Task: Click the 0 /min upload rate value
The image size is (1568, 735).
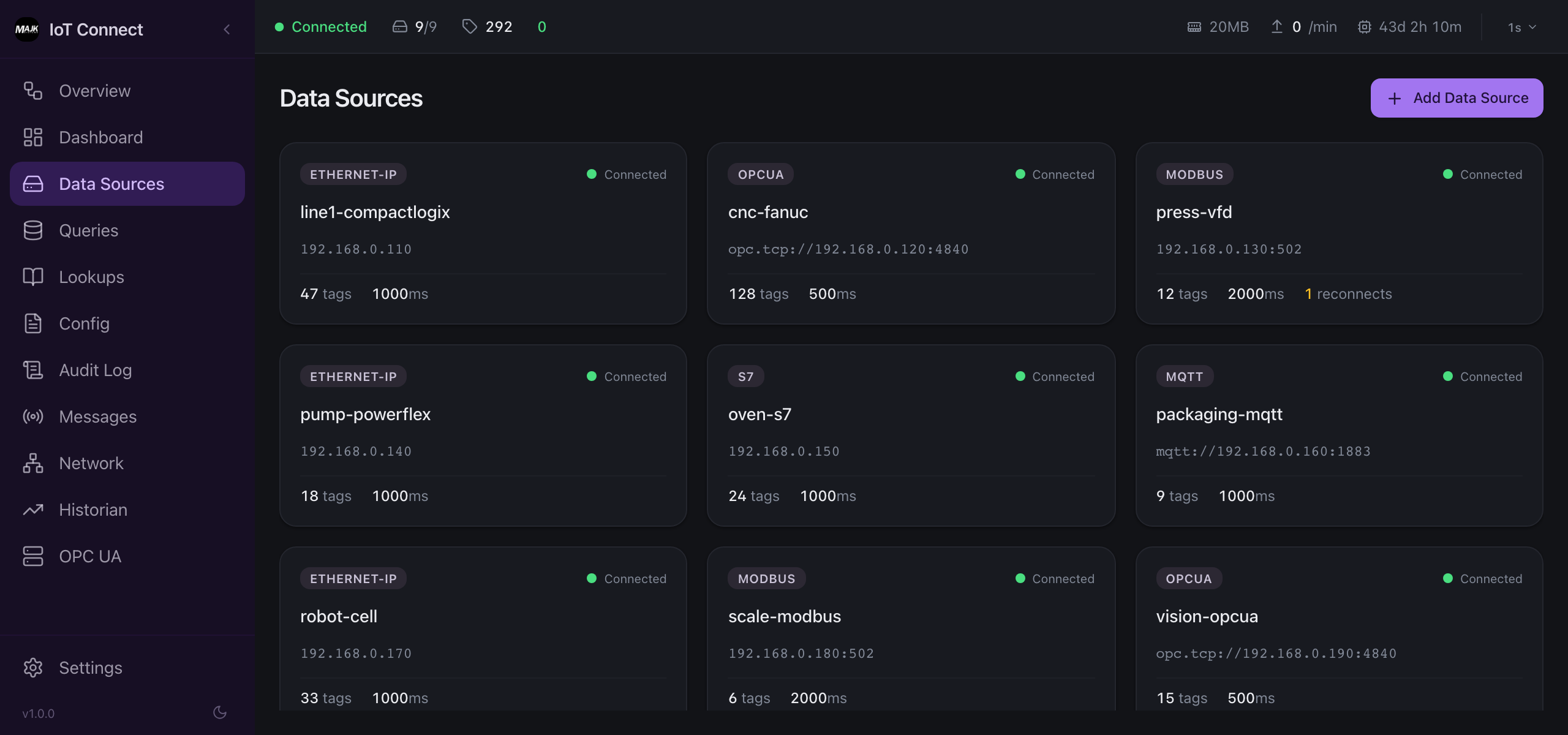Action: point(1314,27)
